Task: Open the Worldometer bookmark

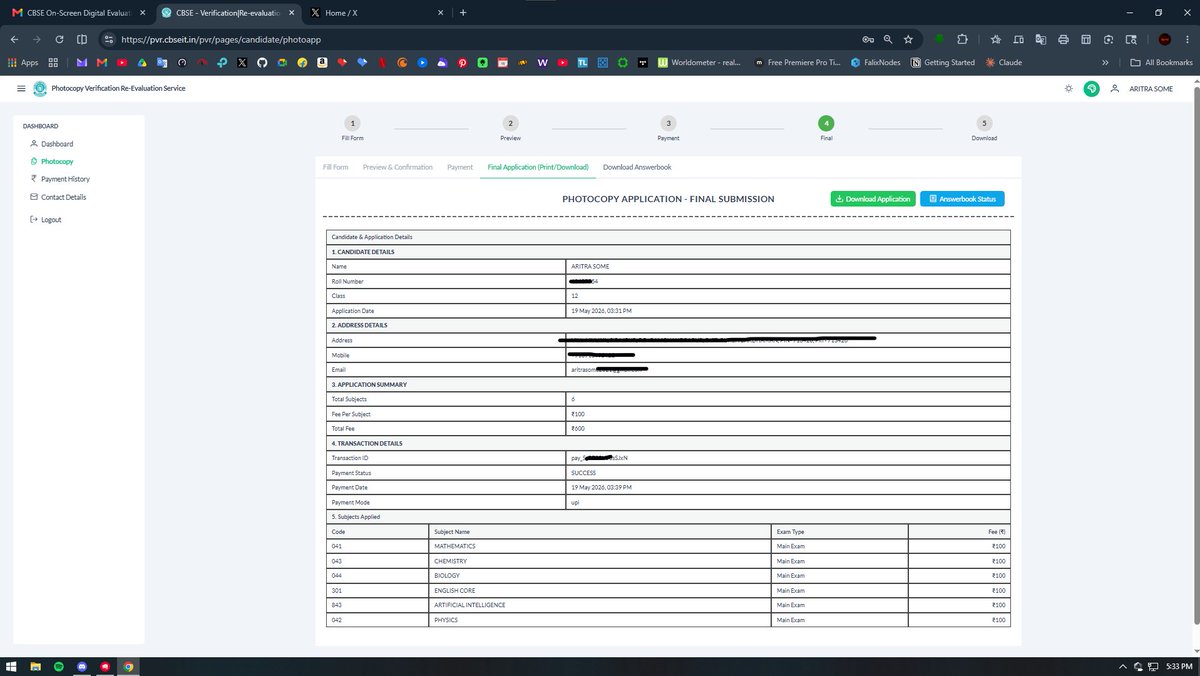Action: (x=698, y=62)
